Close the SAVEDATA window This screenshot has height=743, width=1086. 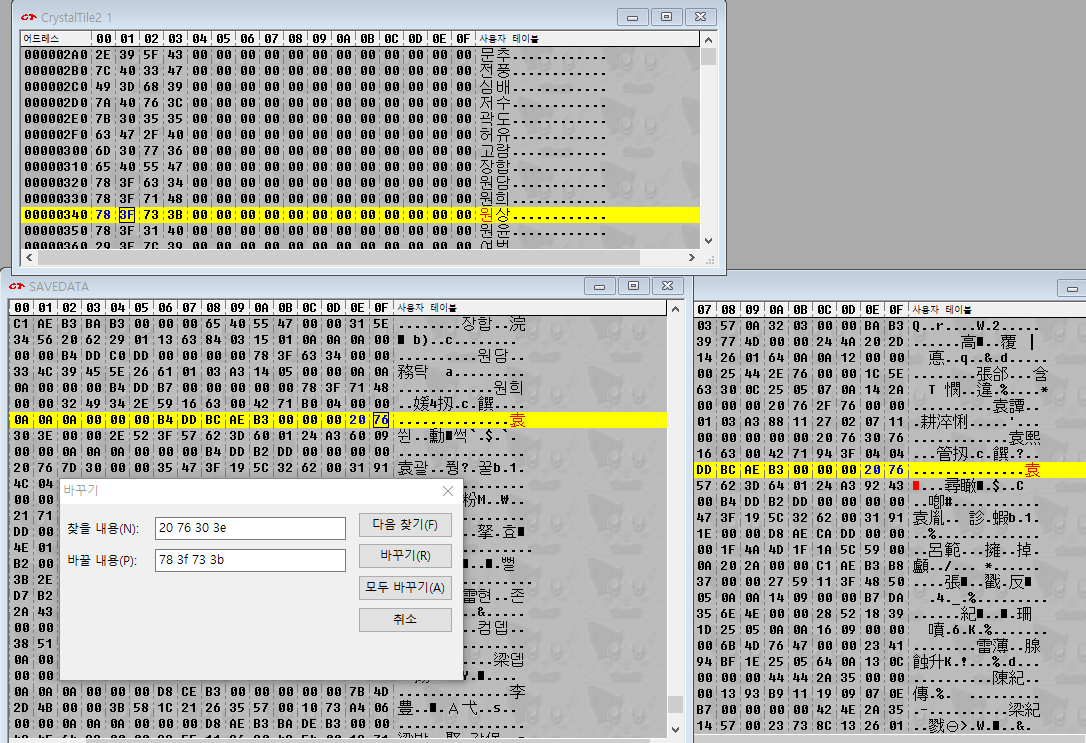(668, 286)
